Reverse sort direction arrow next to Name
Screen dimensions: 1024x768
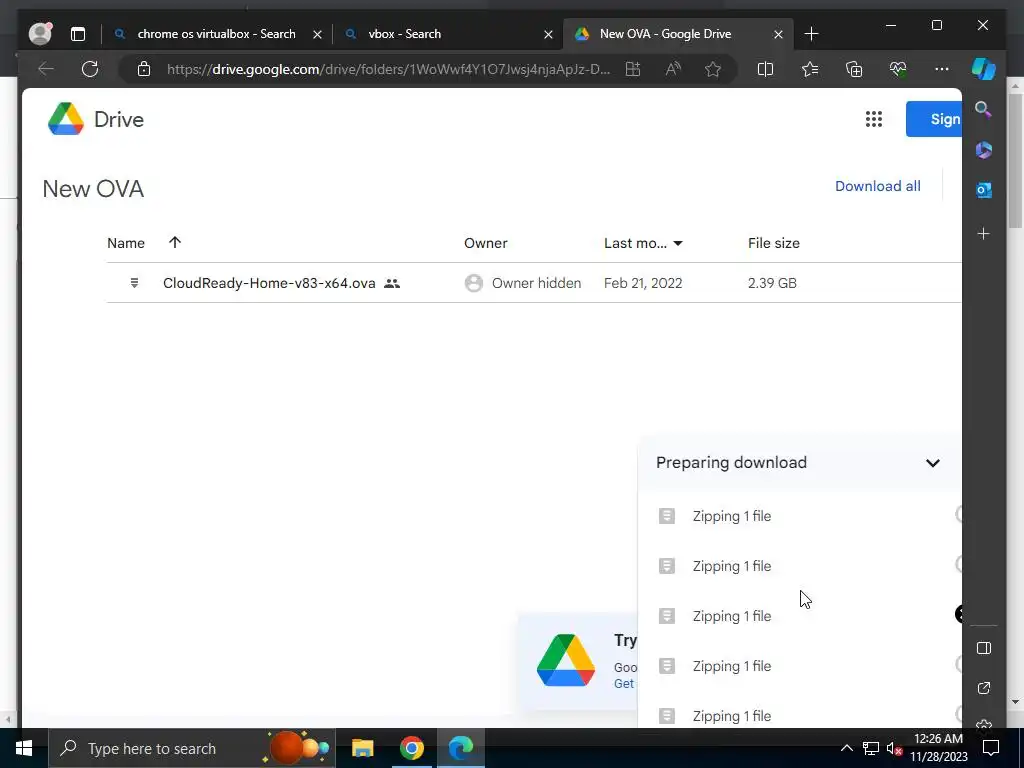(x=174, y=242)
